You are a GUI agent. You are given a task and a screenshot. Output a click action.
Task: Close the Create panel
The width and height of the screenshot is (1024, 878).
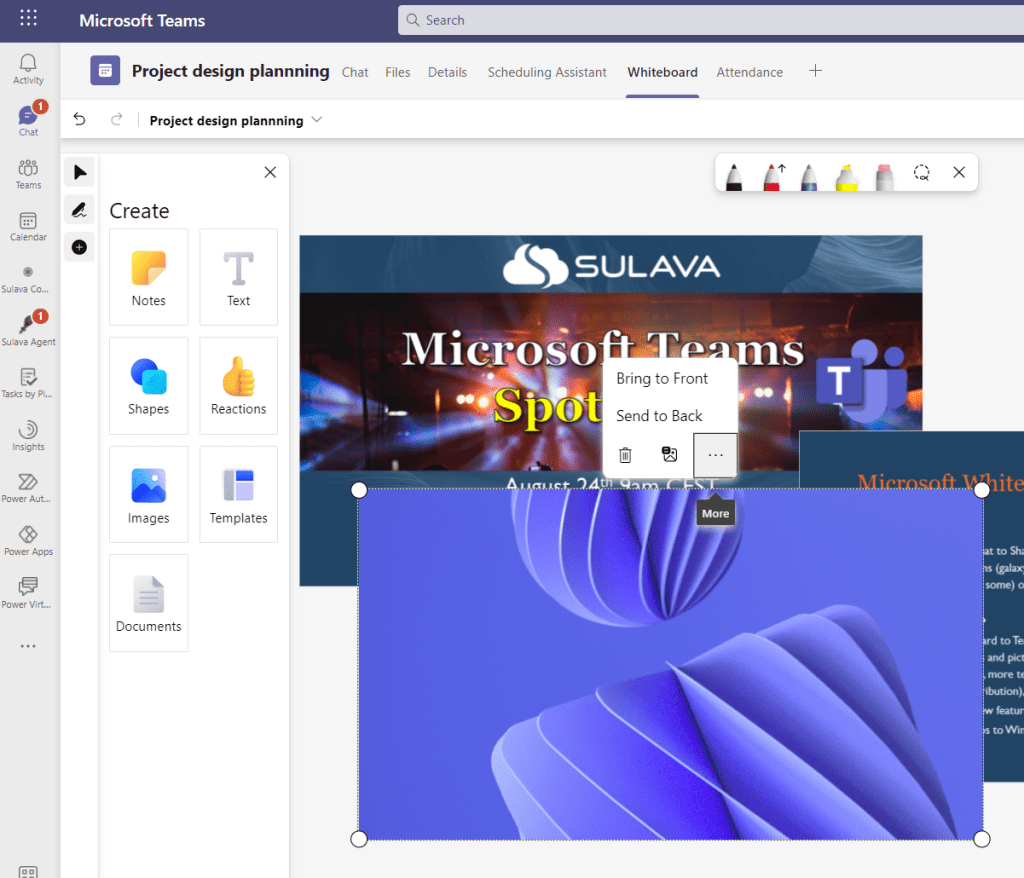(270, 172)
